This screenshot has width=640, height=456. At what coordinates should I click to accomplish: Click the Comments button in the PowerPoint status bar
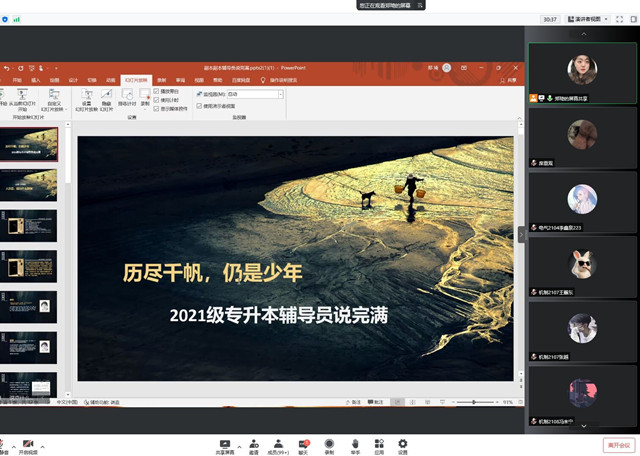376,403
